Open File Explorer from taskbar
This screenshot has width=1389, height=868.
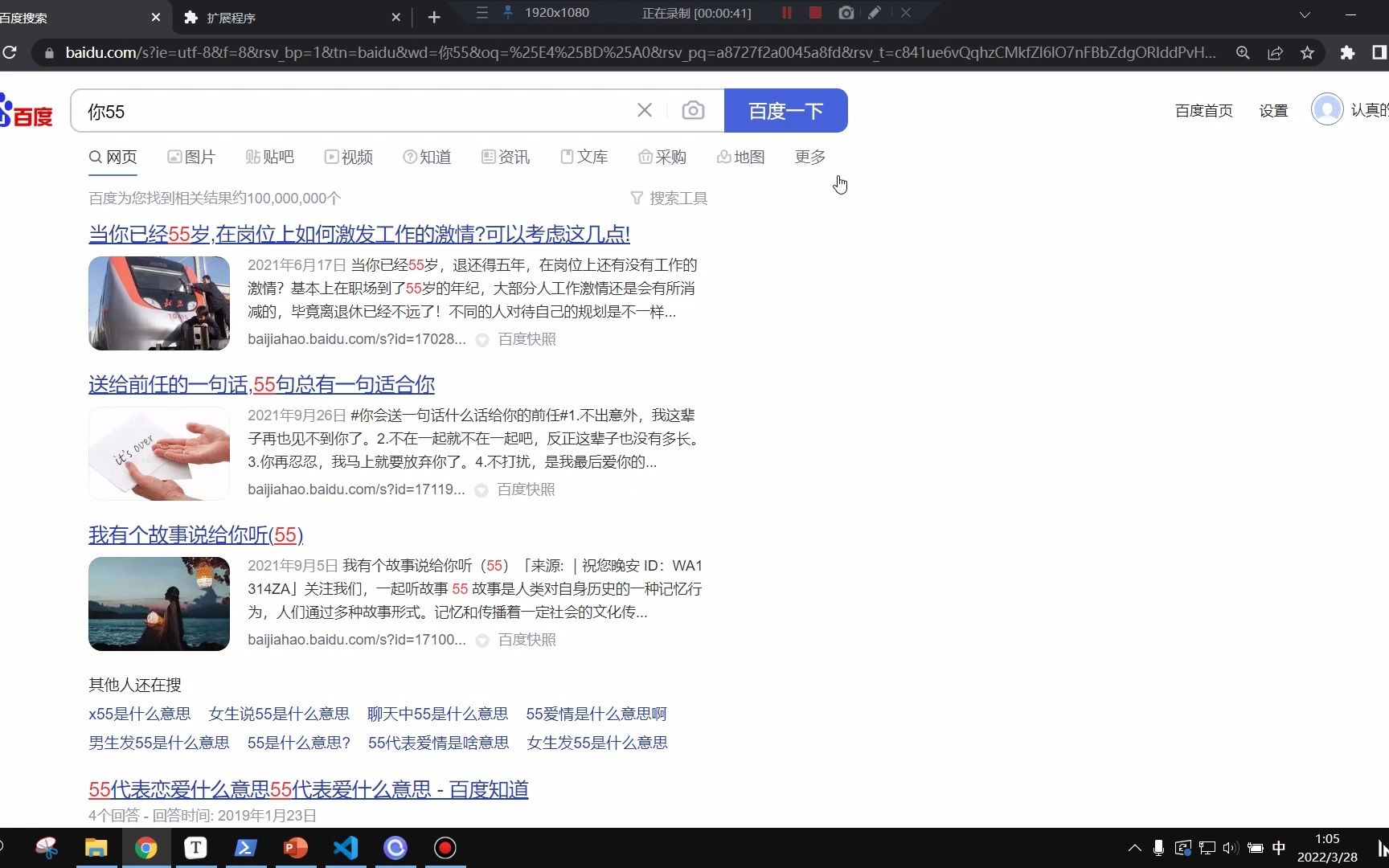[96, 848]
